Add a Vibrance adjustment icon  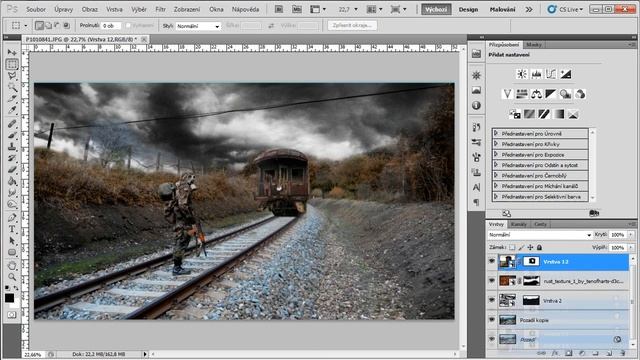507,94
